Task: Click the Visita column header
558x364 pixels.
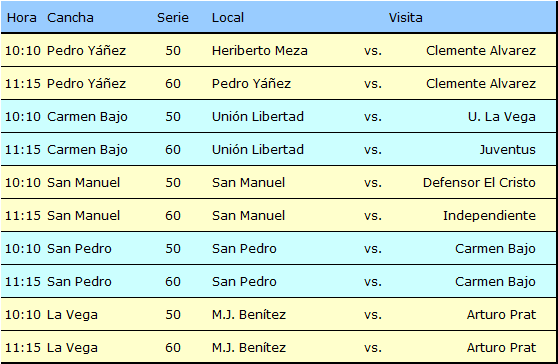Action: point(405,17)
